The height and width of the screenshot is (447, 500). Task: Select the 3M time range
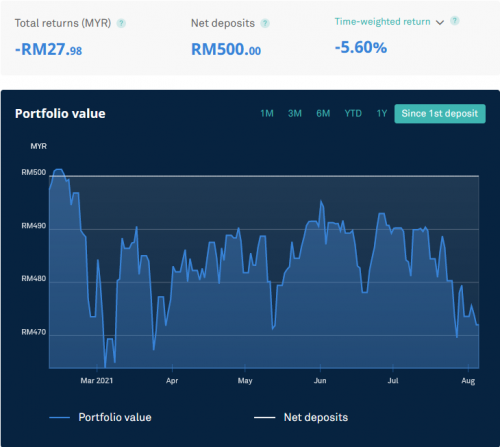[295, 114]
